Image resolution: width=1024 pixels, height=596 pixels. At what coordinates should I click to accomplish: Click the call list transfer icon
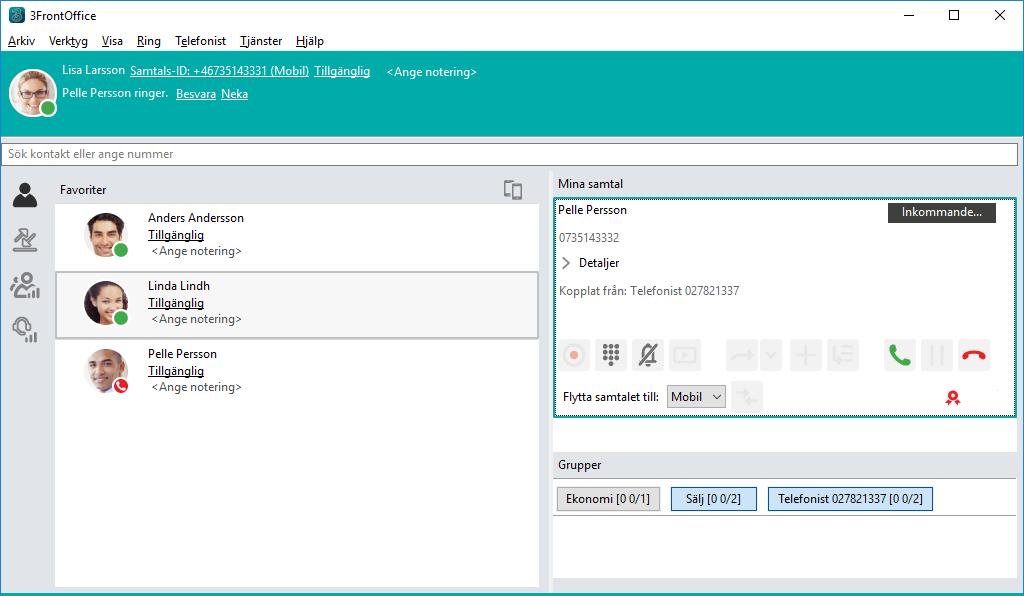(x=843, y=355)
